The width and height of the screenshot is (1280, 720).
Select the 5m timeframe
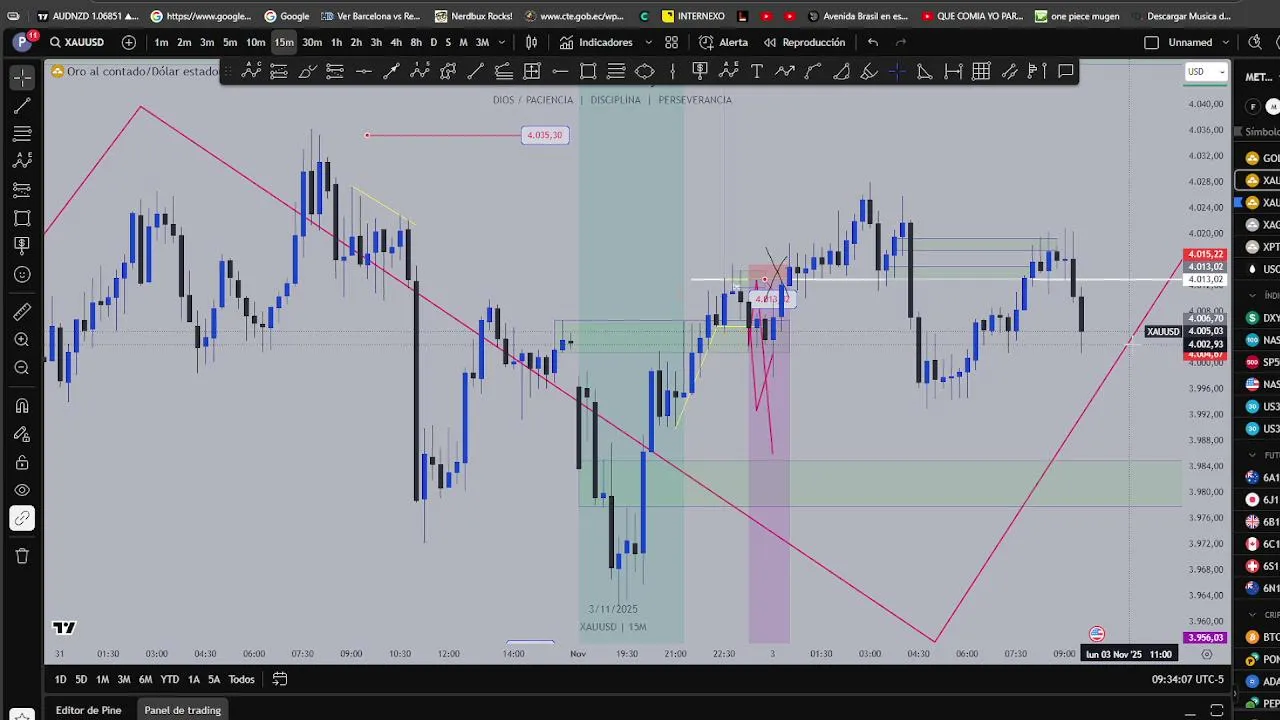[230, 42]
